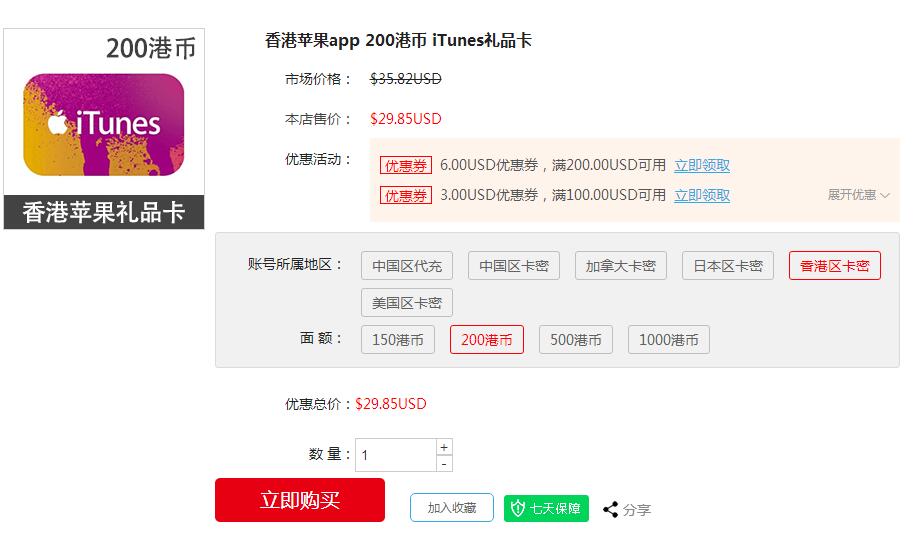Increase quantity with the plus button

point(444,447)
